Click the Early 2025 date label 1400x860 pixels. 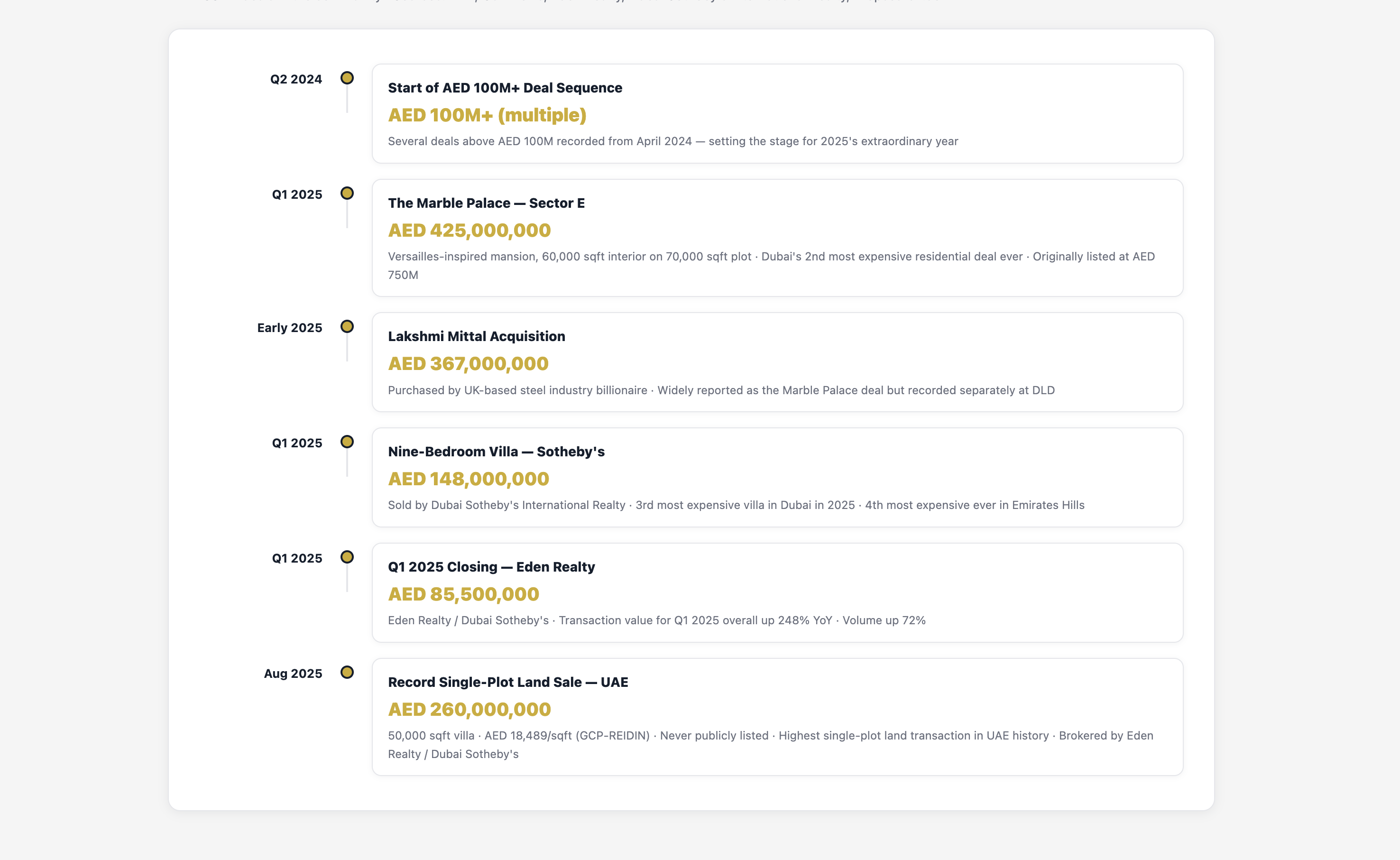289,328
